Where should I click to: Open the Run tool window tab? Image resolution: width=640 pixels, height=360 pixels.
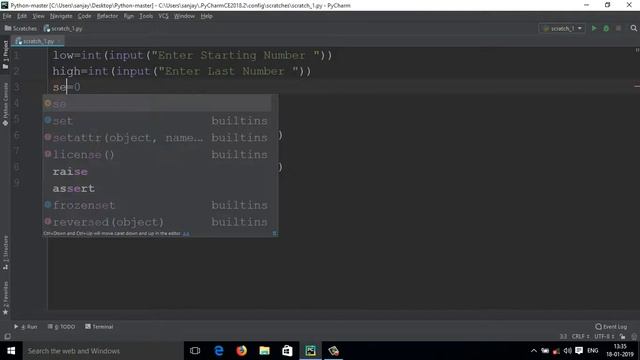coord(26,327)
